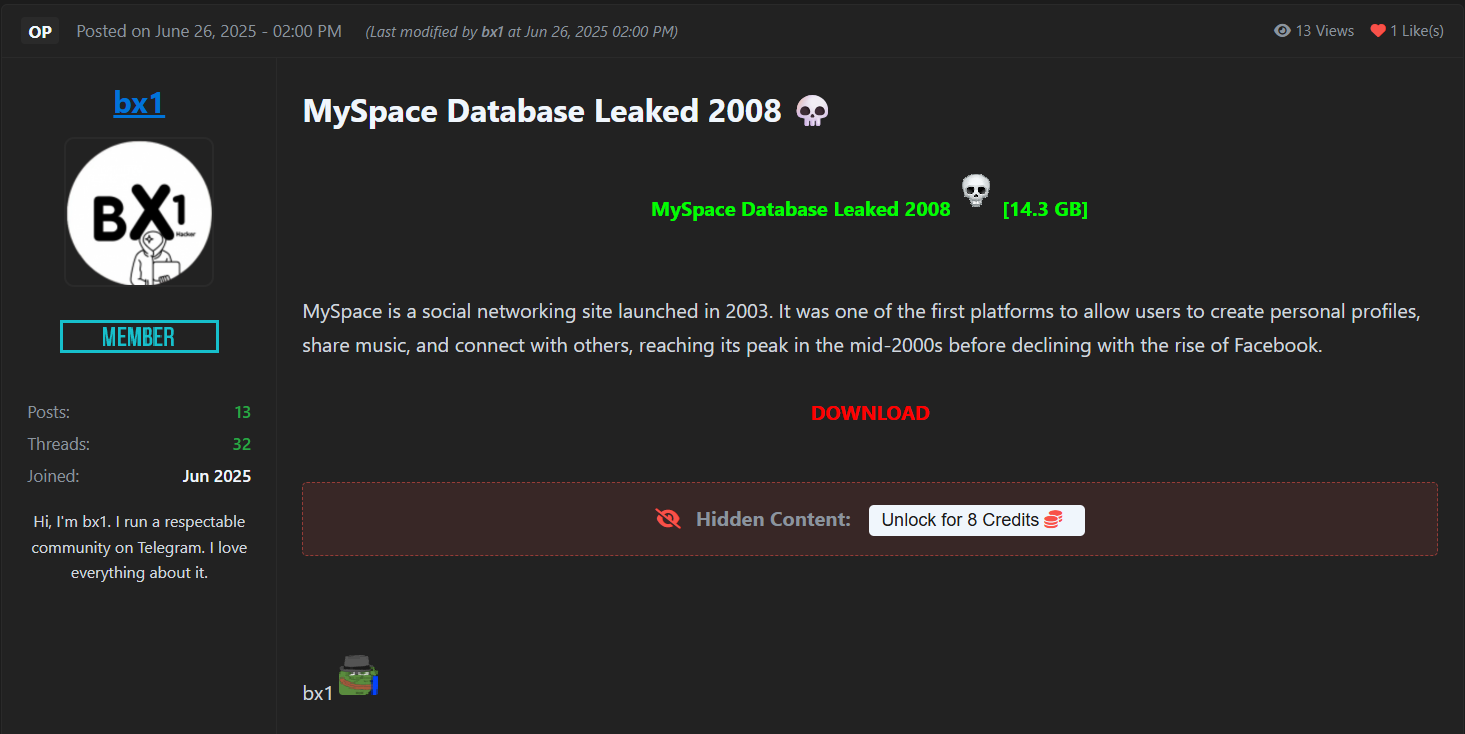Screen dimensions: 1465x734
Task: Click the skull emoji in green heading
Action: pyautogui.click(x=975, y=190)
